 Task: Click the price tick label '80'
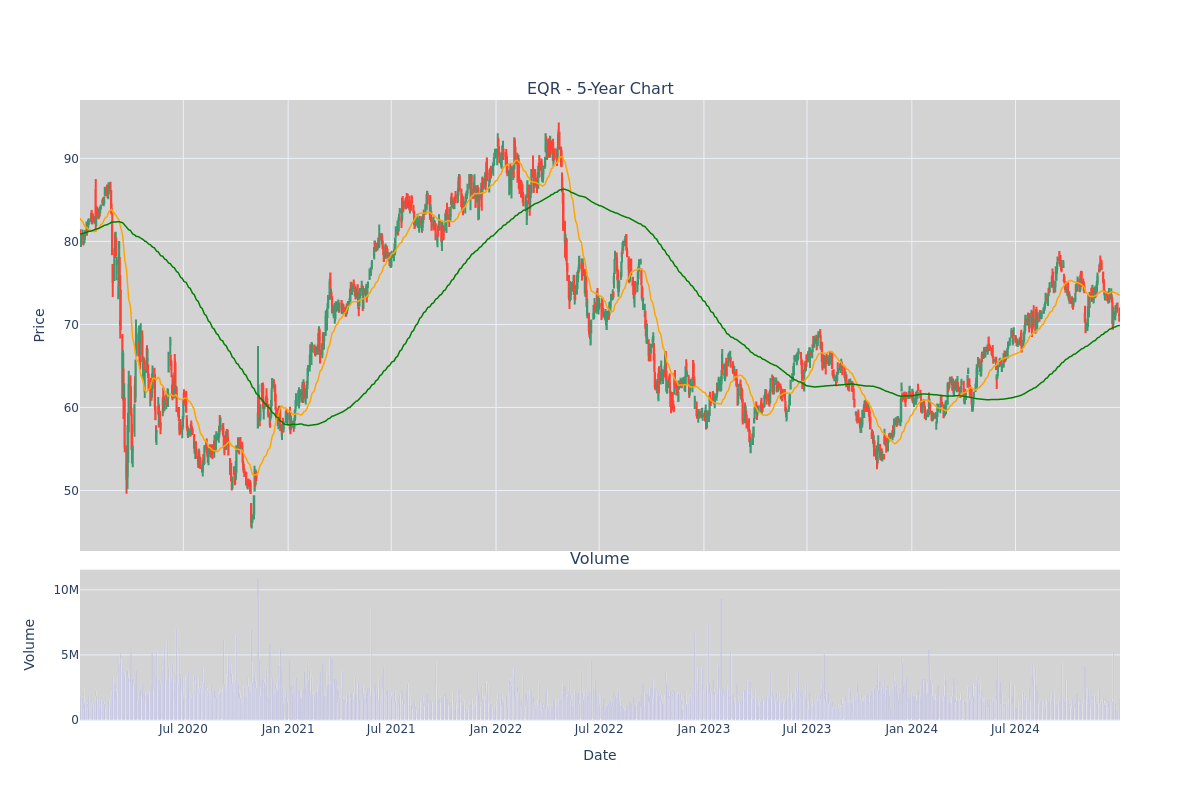click(71, 241)
